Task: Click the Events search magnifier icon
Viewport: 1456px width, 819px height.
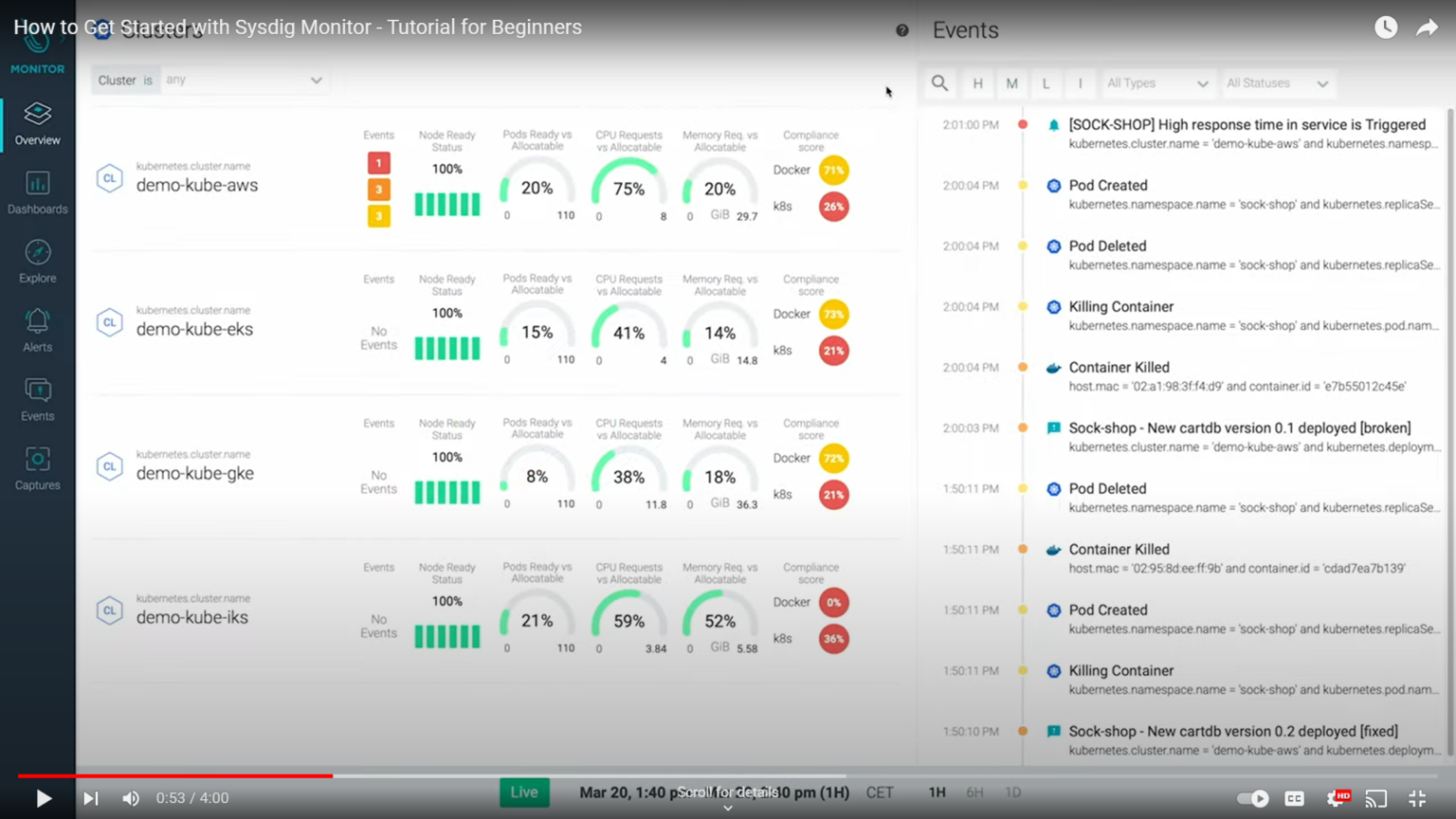Action: pos(939,83)
